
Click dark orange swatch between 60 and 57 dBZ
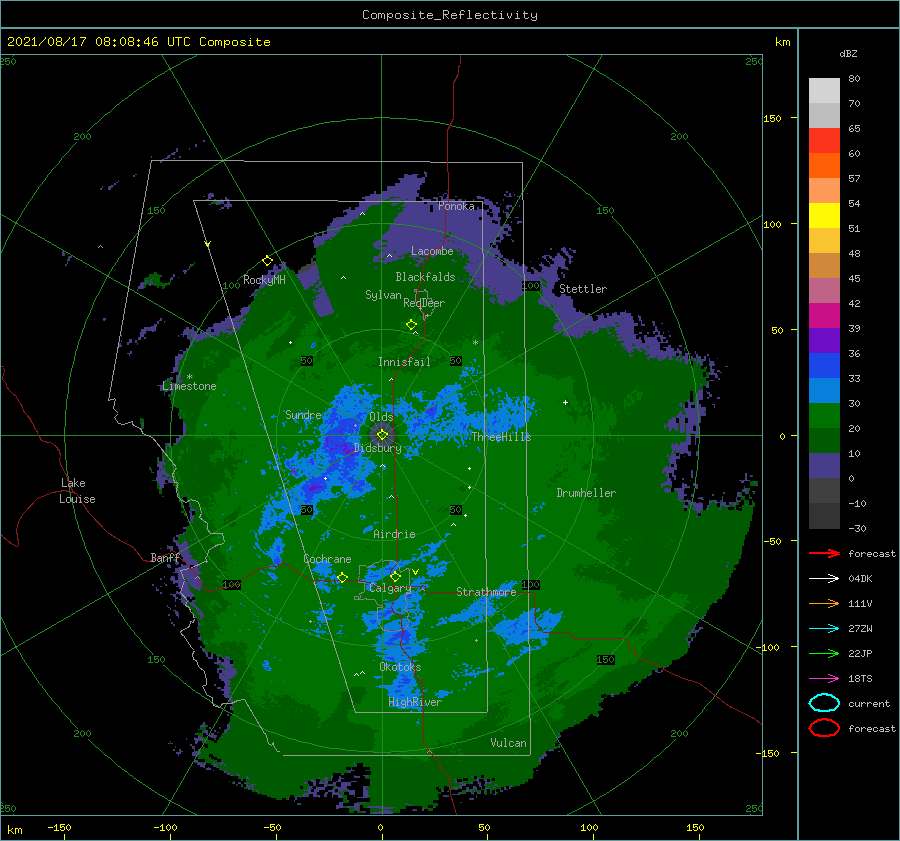pos(824,166)
